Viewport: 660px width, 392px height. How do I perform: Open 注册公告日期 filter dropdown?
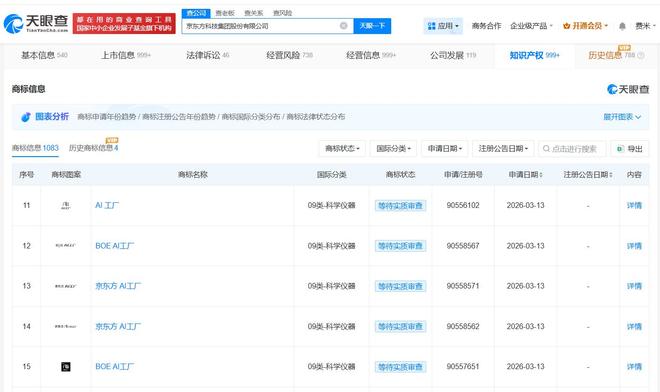pyautogui.click(x=503, y=149)
